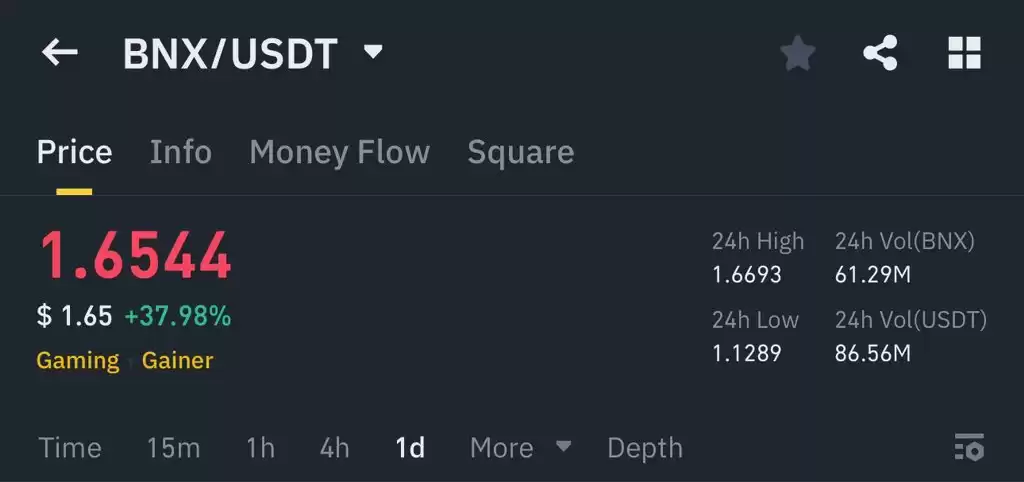Viewport: 1024px width, 482px height.
Task: Tap the Gaming category tag
Action: point(78,361)
